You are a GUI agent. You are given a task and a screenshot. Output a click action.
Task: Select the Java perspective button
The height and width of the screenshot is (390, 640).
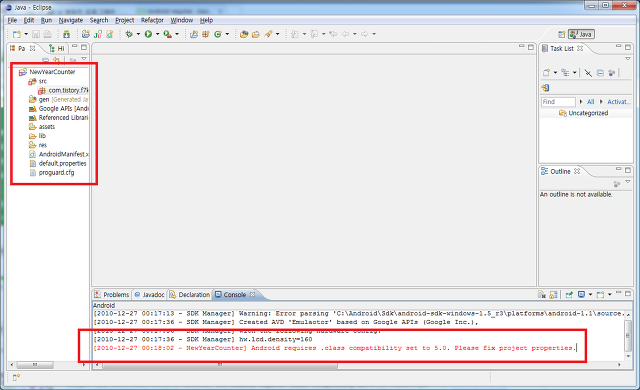tap(581, 34)
